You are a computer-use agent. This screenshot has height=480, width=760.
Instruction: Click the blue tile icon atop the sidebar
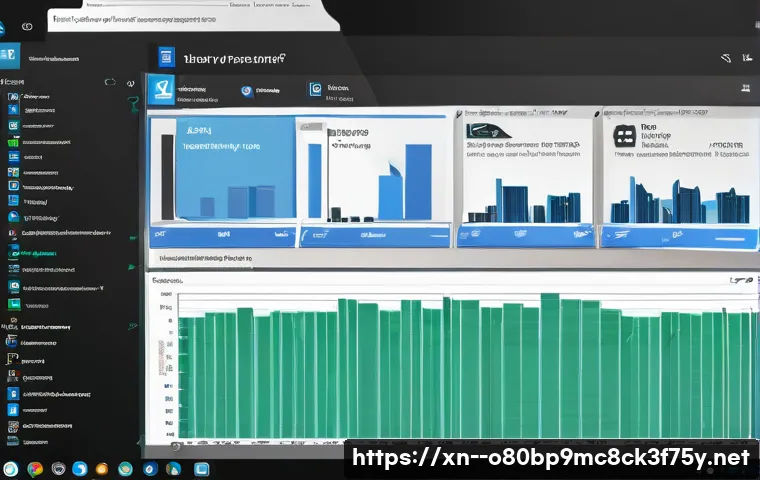point(8,56)
